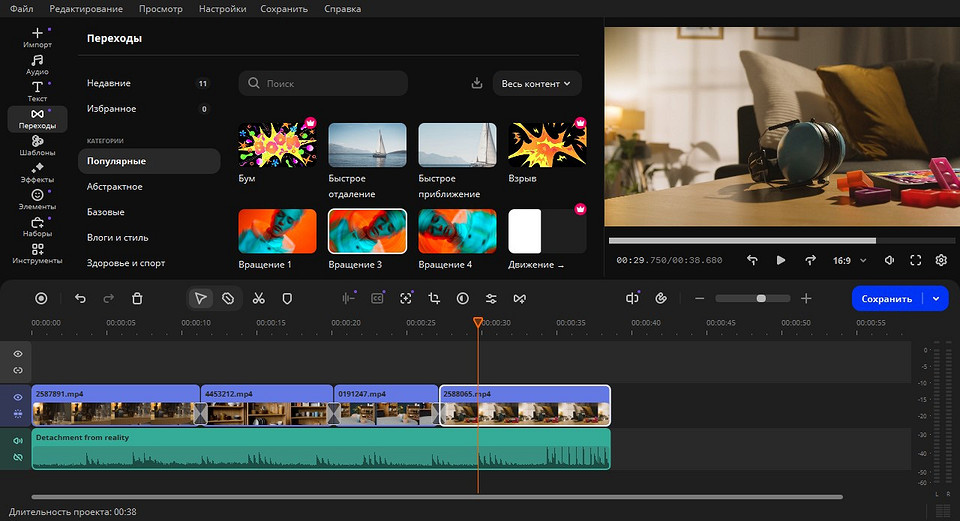Viewport: 960px width, 521px height.
Task: Open the Инструменты sidebar section
Action: point(37,253)
